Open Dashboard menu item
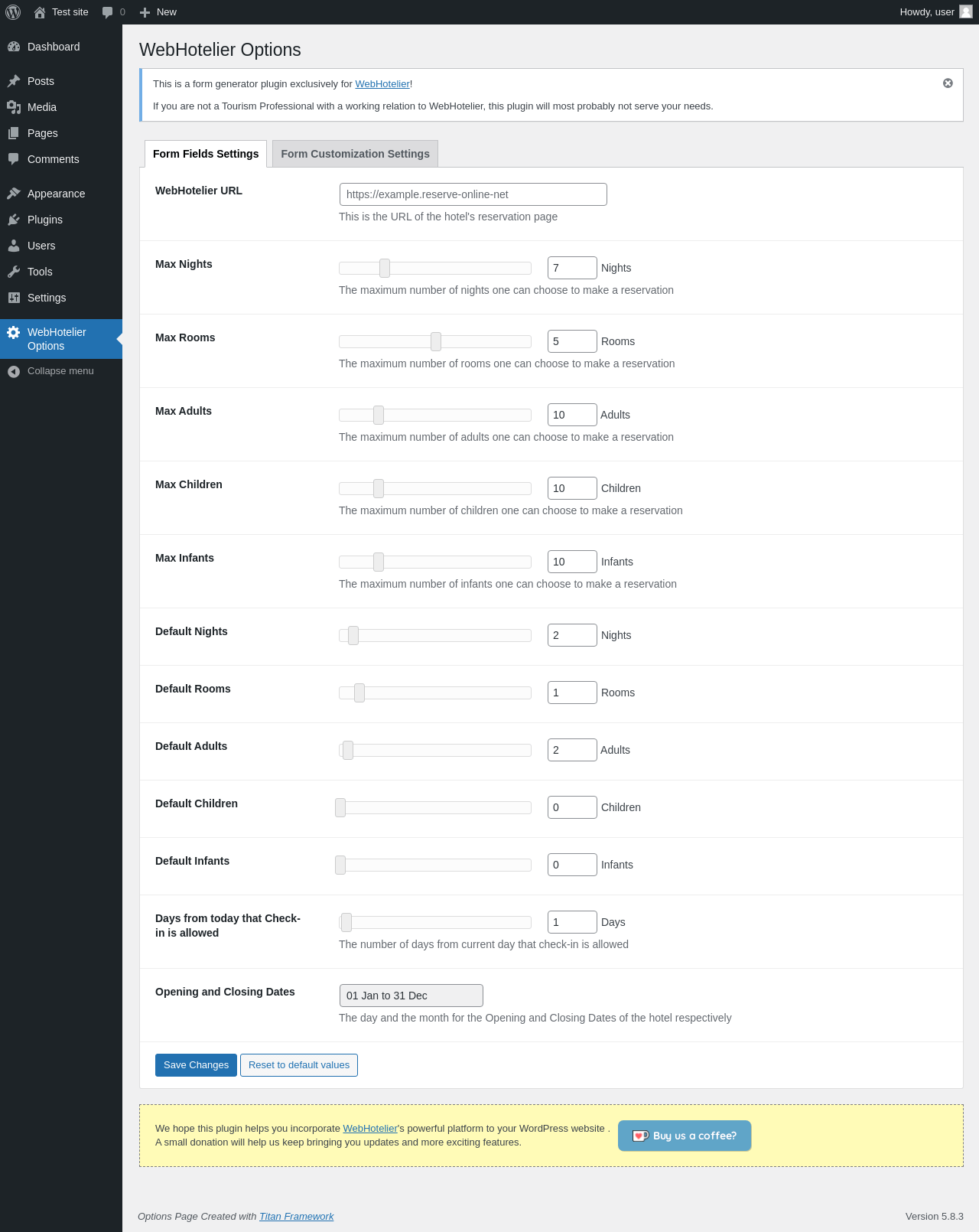The height and width of the screenshot is (1232, 979). 61,47
